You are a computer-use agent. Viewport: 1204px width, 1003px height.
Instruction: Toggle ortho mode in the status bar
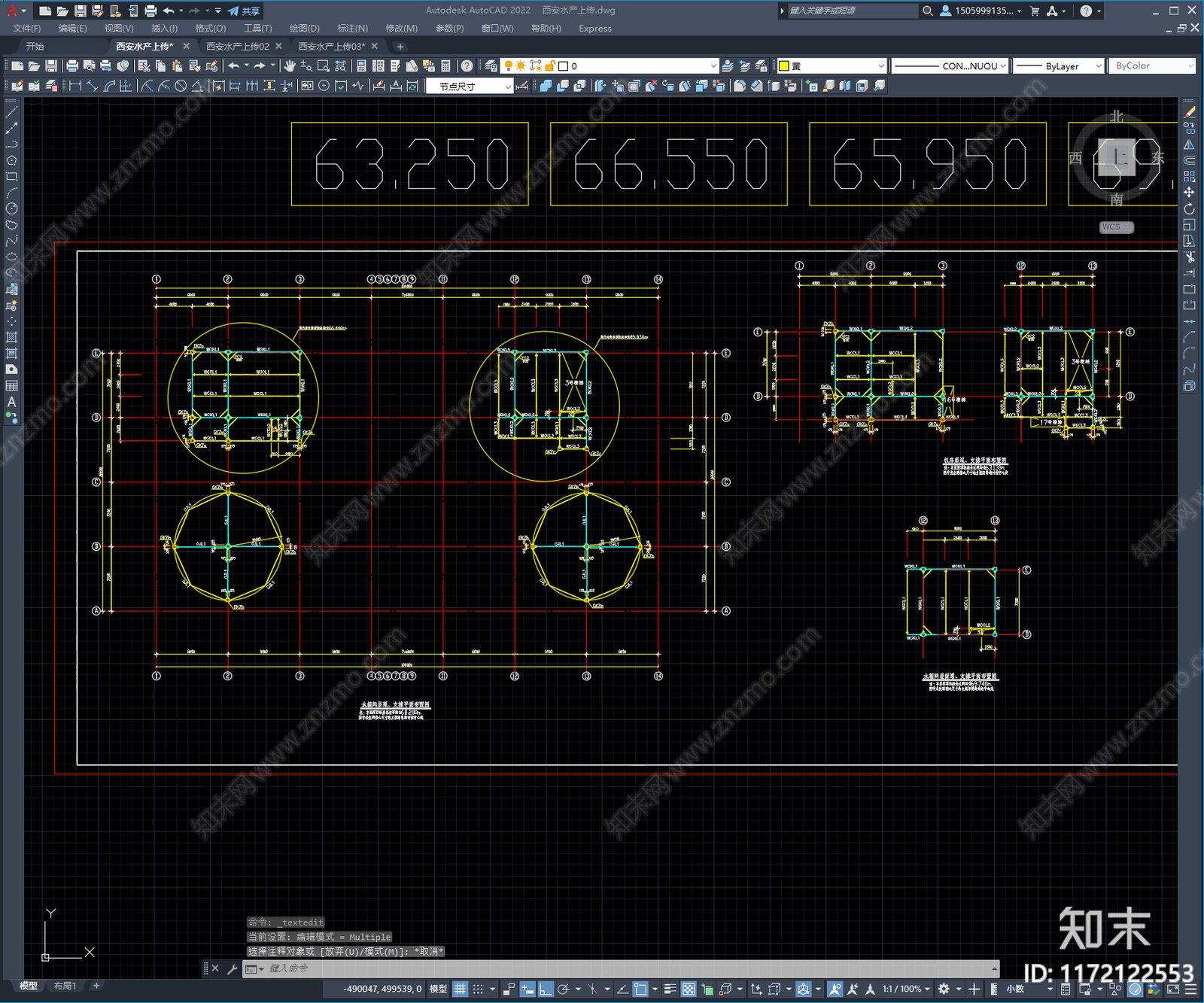click(x=546, y=989)
